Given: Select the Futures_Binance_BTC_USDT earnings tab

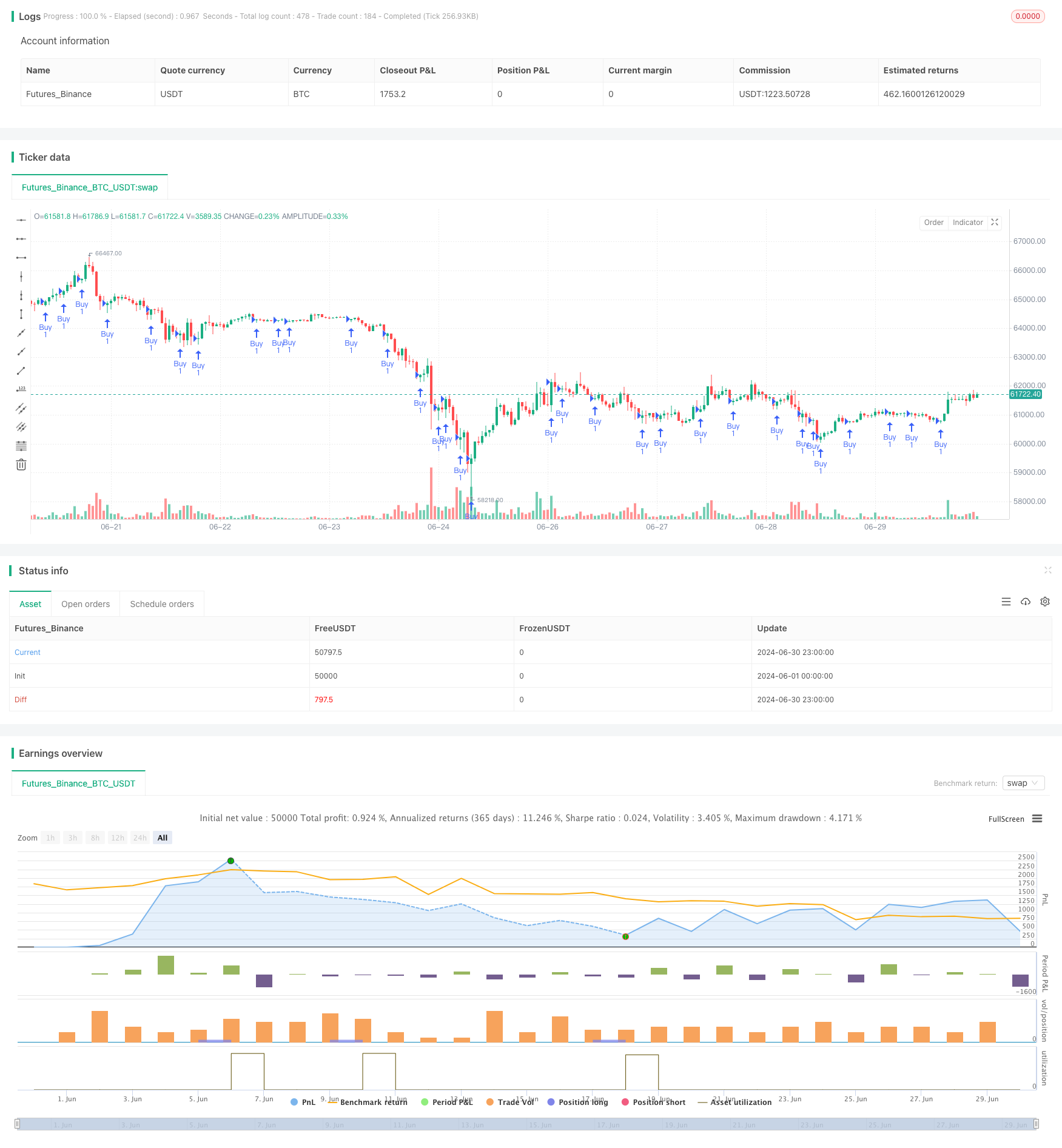Looking at the screenshot, I should 79,784.
